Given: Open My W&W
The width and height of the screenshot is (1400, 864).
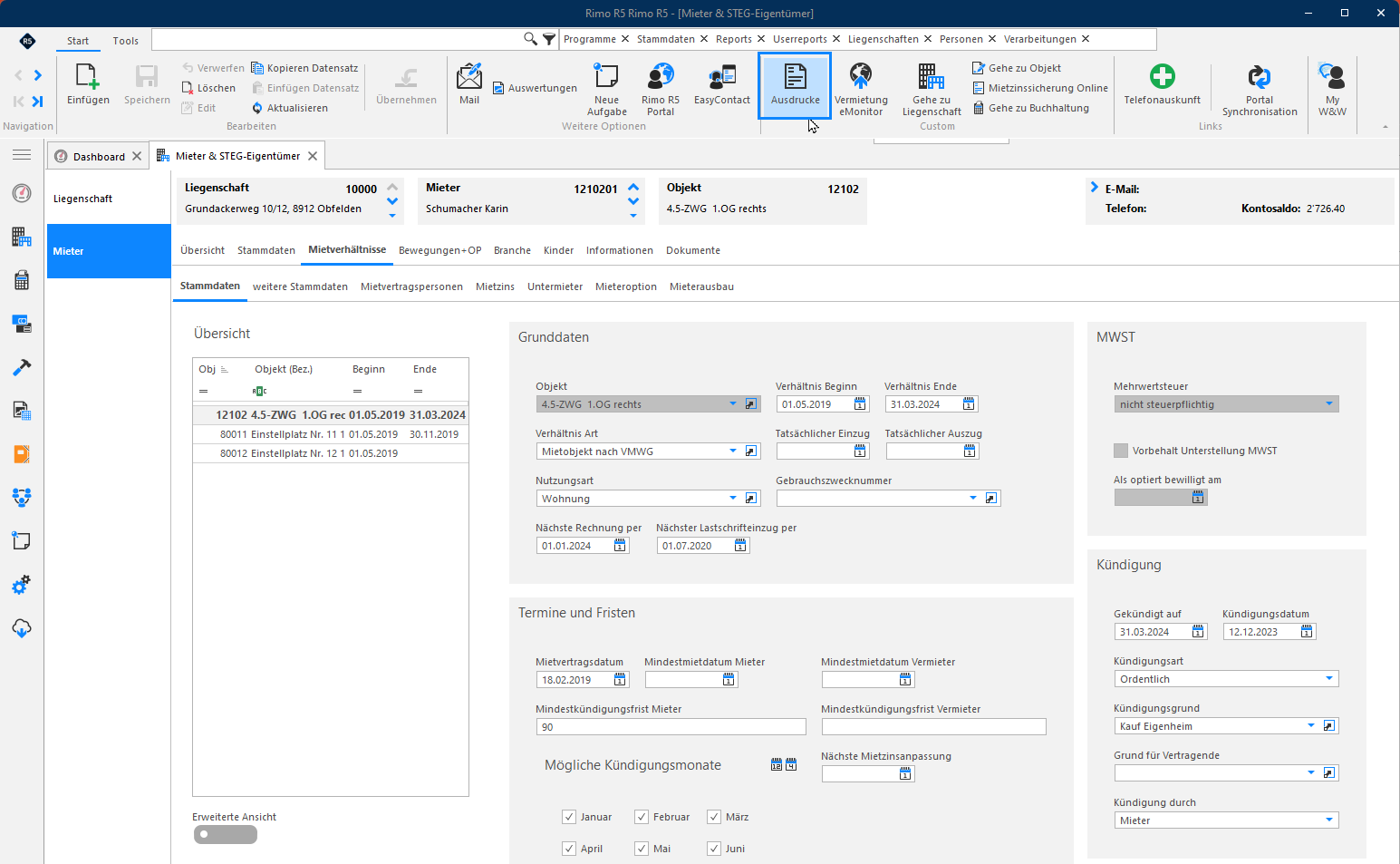Looking at the screenshot, I should click(x=1332, y=89).
